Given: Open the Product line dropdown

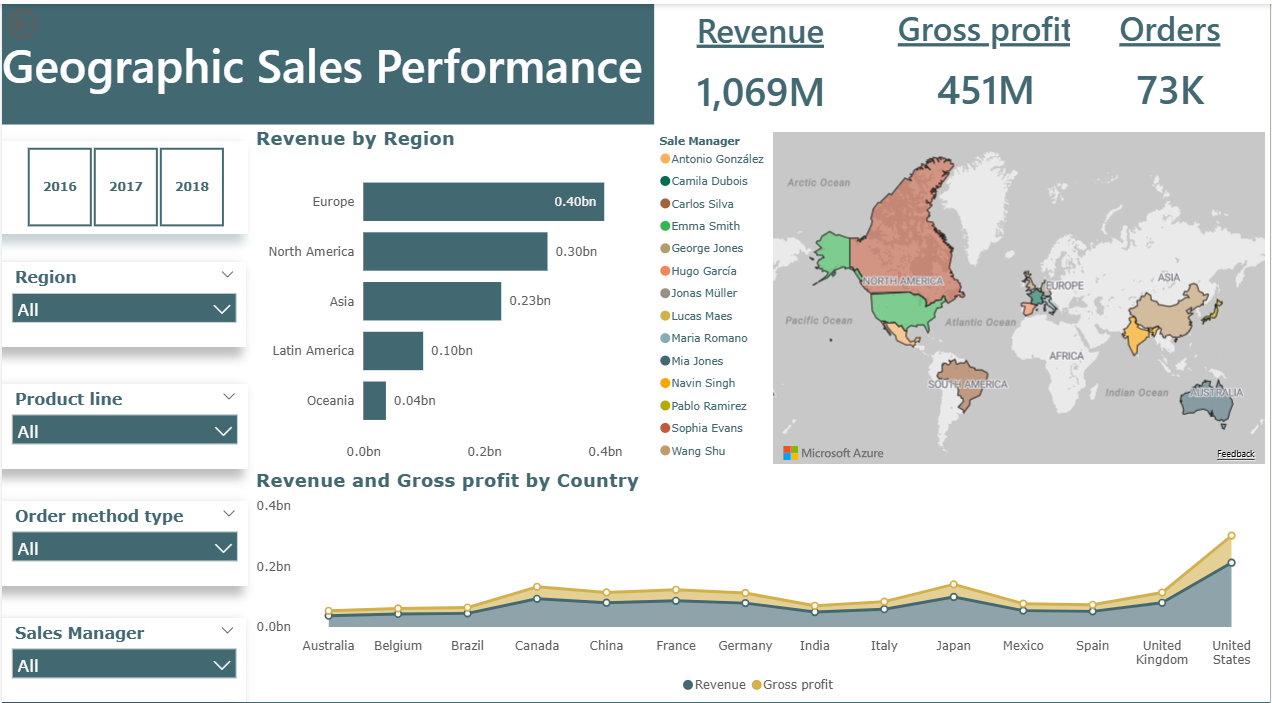Looking at the screenshot, I should pos(124,431).
